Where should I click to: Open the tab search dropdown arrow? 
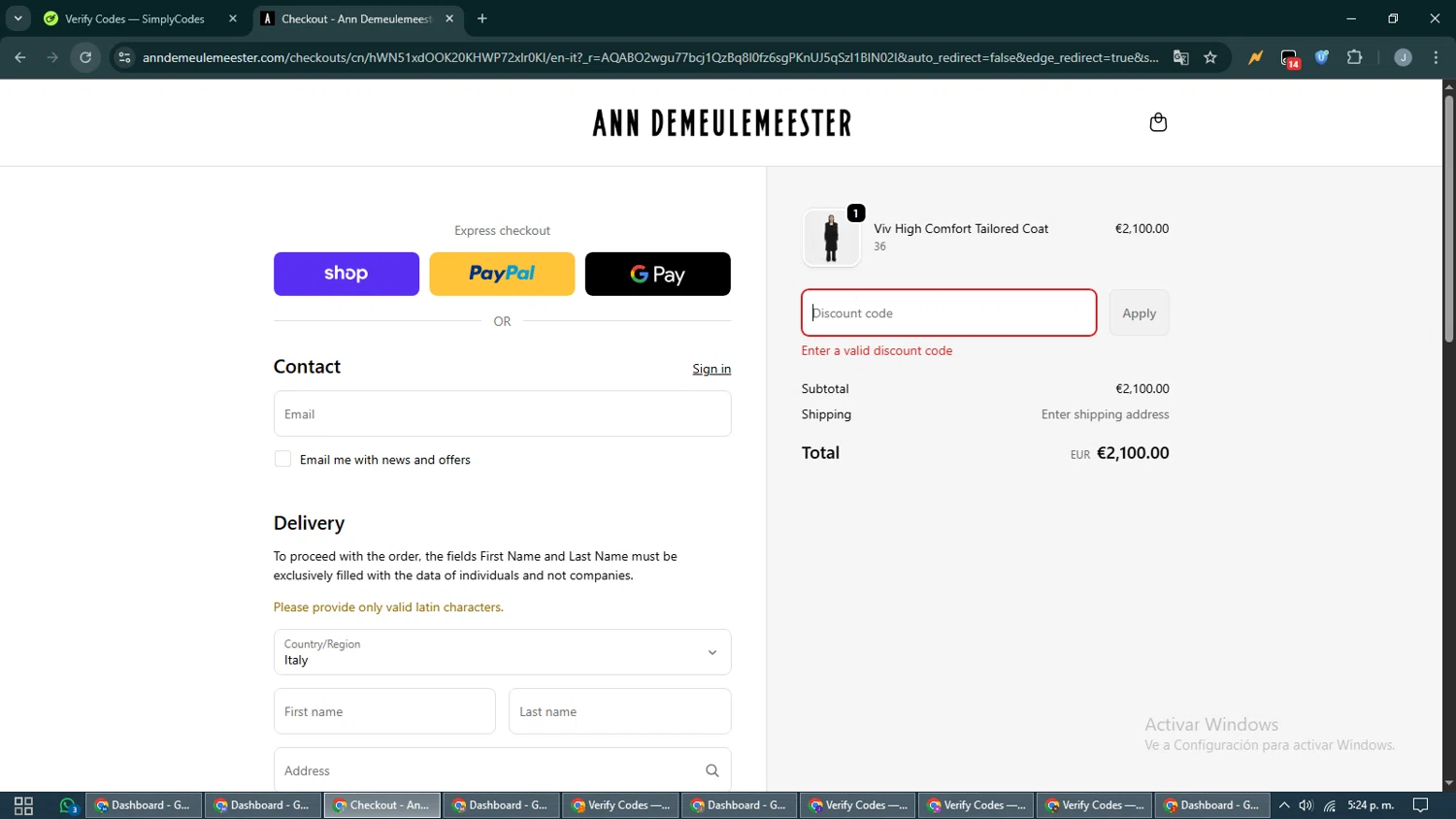pos(17,18)
